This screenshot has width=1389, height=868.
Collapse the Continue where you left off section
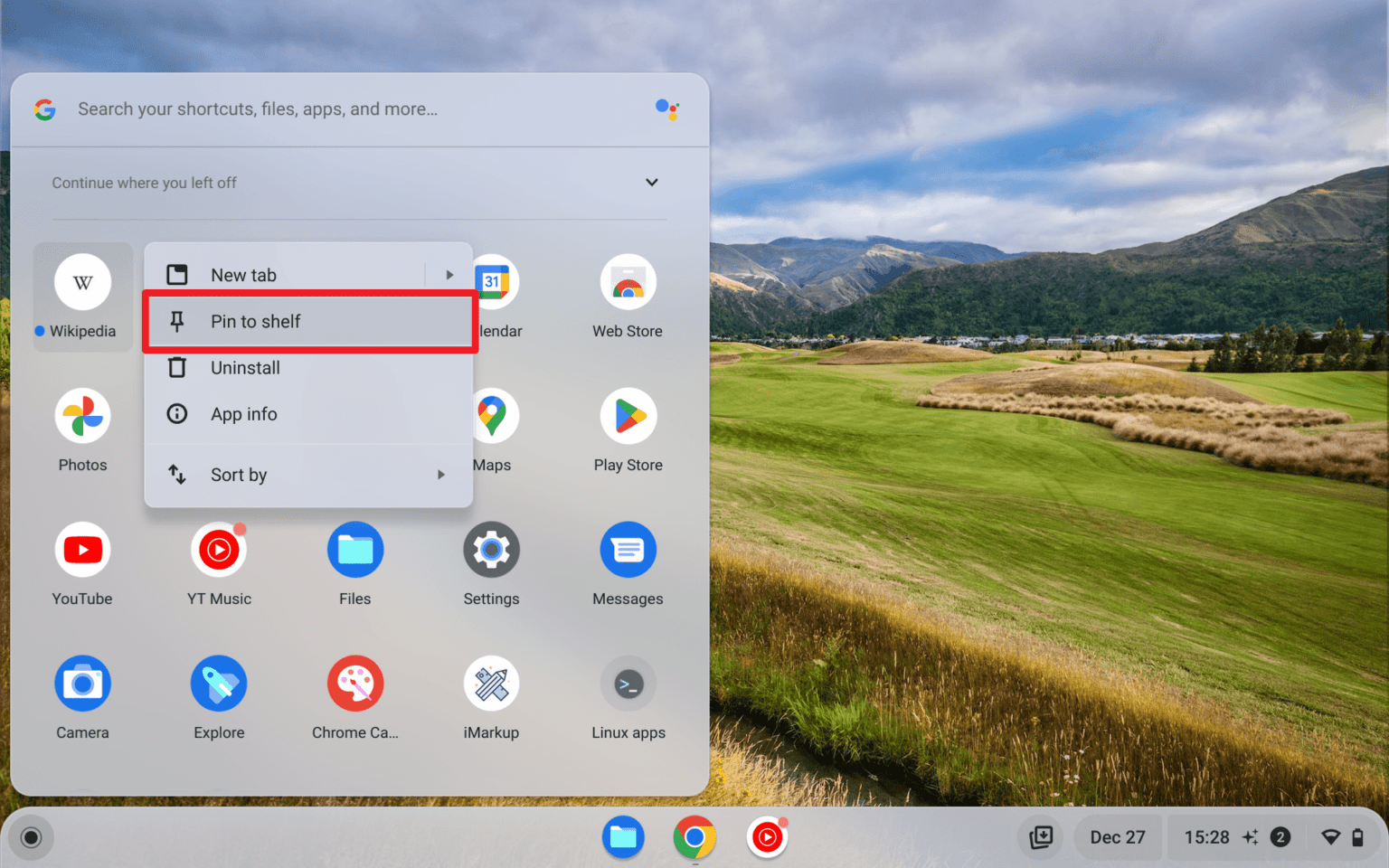651,182
